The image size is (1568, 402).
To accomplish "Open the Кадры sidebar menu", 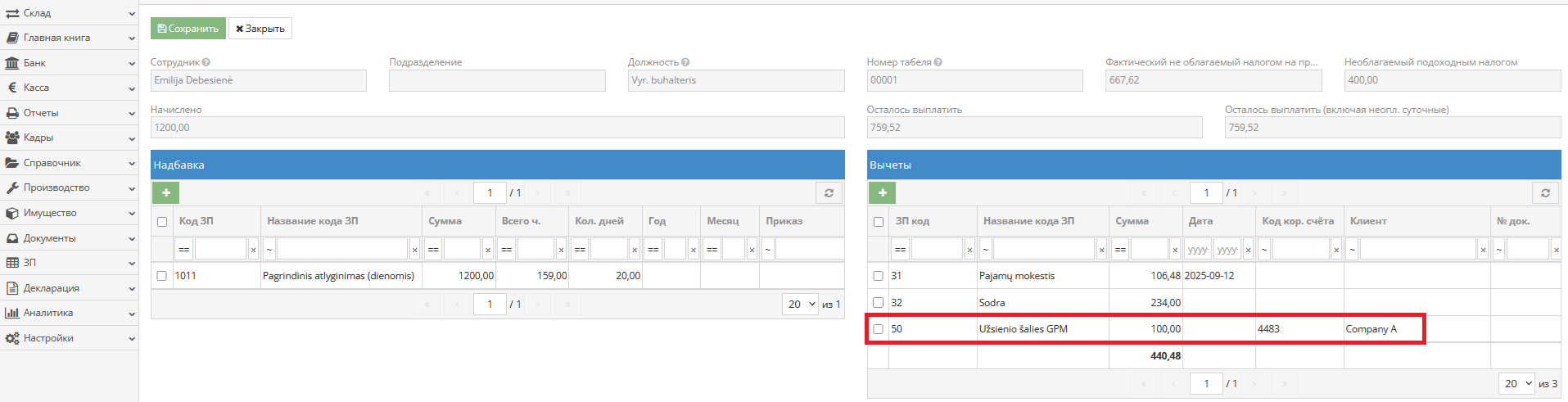I will [x=70, y=138].
